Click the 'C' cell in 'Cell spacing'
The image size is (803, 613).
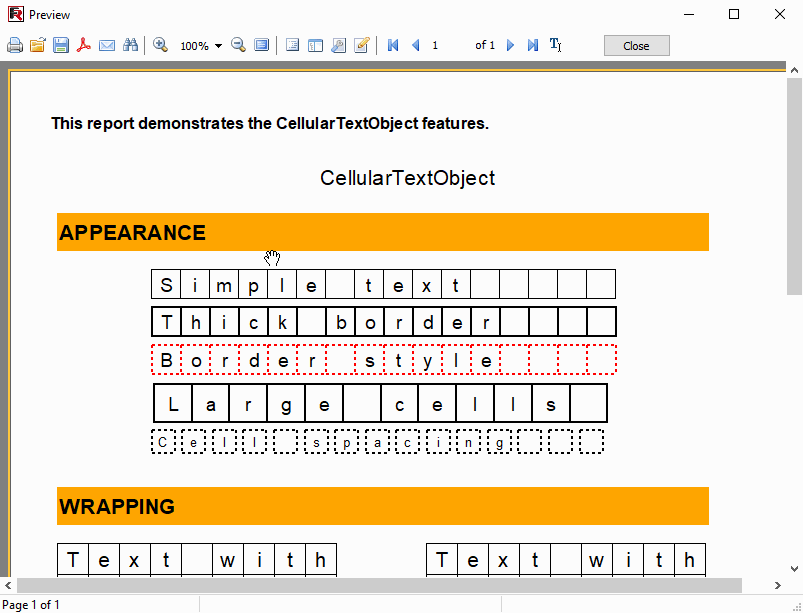(163, 442)
